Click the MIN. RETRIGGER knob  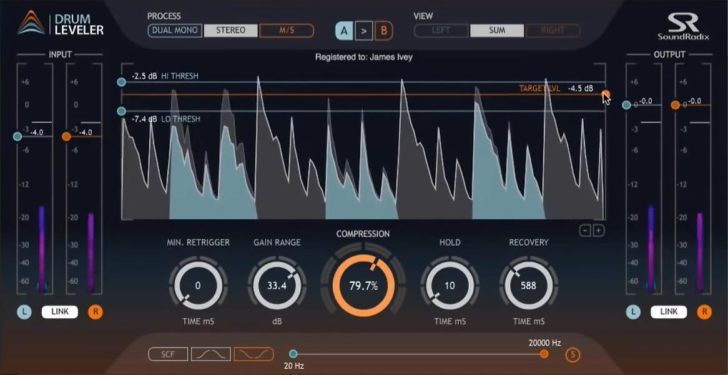pos(198,285)
